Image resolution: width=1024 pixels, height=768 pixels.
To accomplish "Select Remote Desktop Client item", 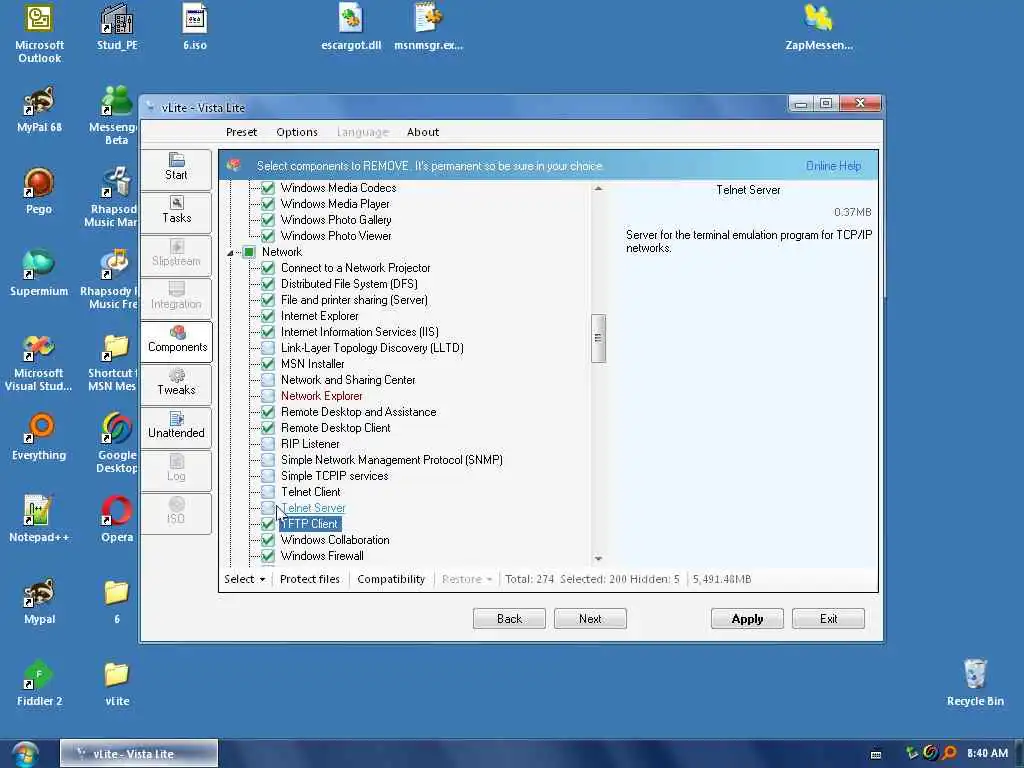I will [x=336, y=428].
